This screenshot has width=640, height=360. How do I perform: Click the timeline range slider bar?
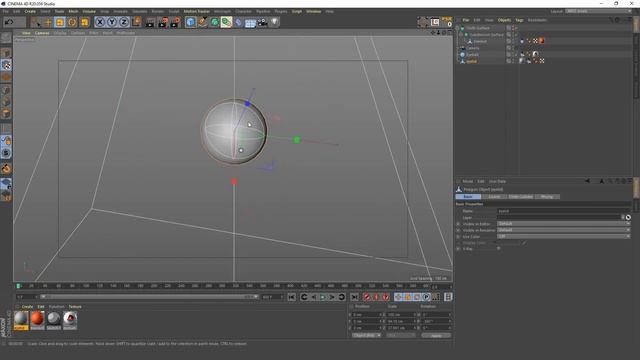coord(149,297)
